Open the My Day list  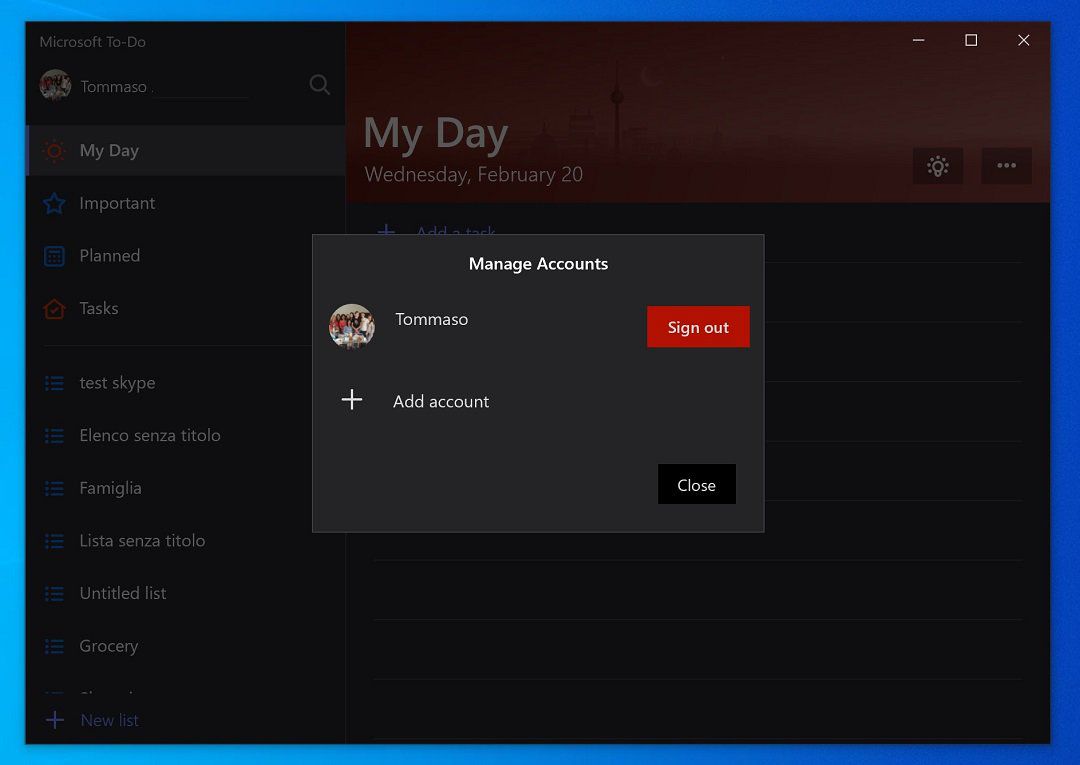tap(185, 150)
